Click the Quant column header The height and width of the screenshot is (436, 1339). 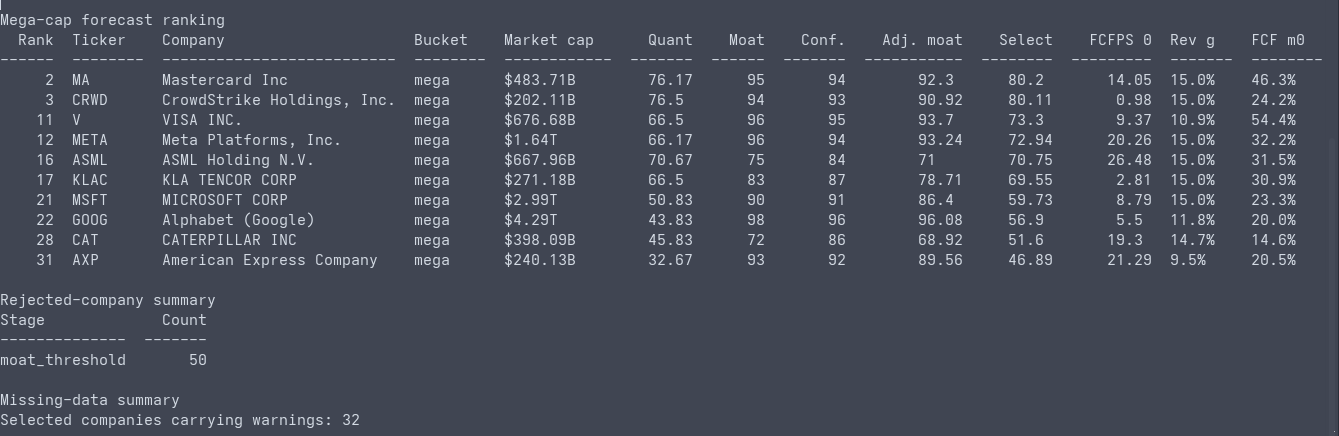[x=670, y=40]
